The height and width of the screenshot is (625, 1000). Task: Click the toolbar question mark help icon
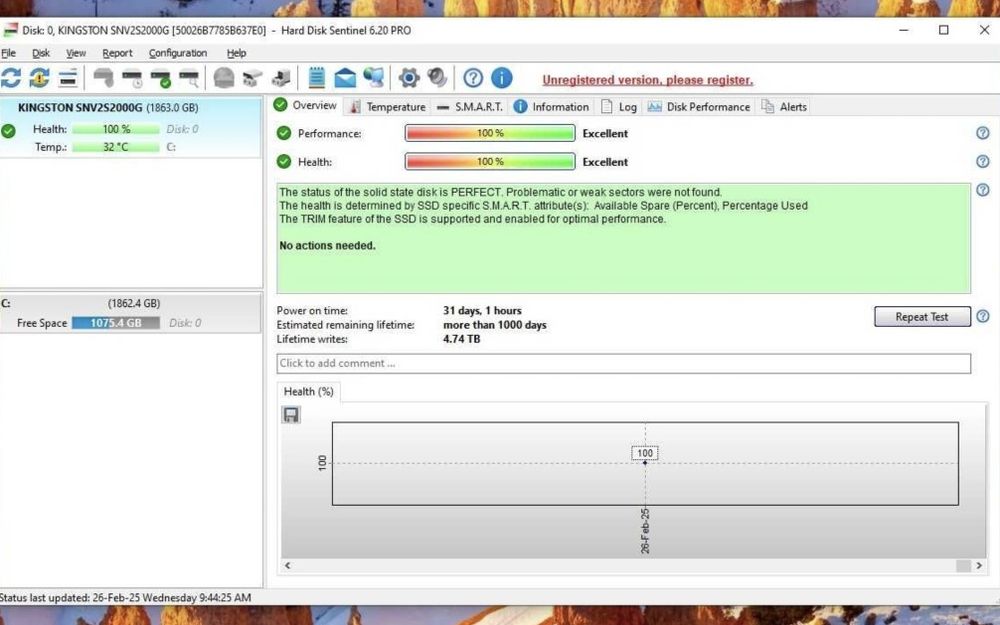coord(473,78)
